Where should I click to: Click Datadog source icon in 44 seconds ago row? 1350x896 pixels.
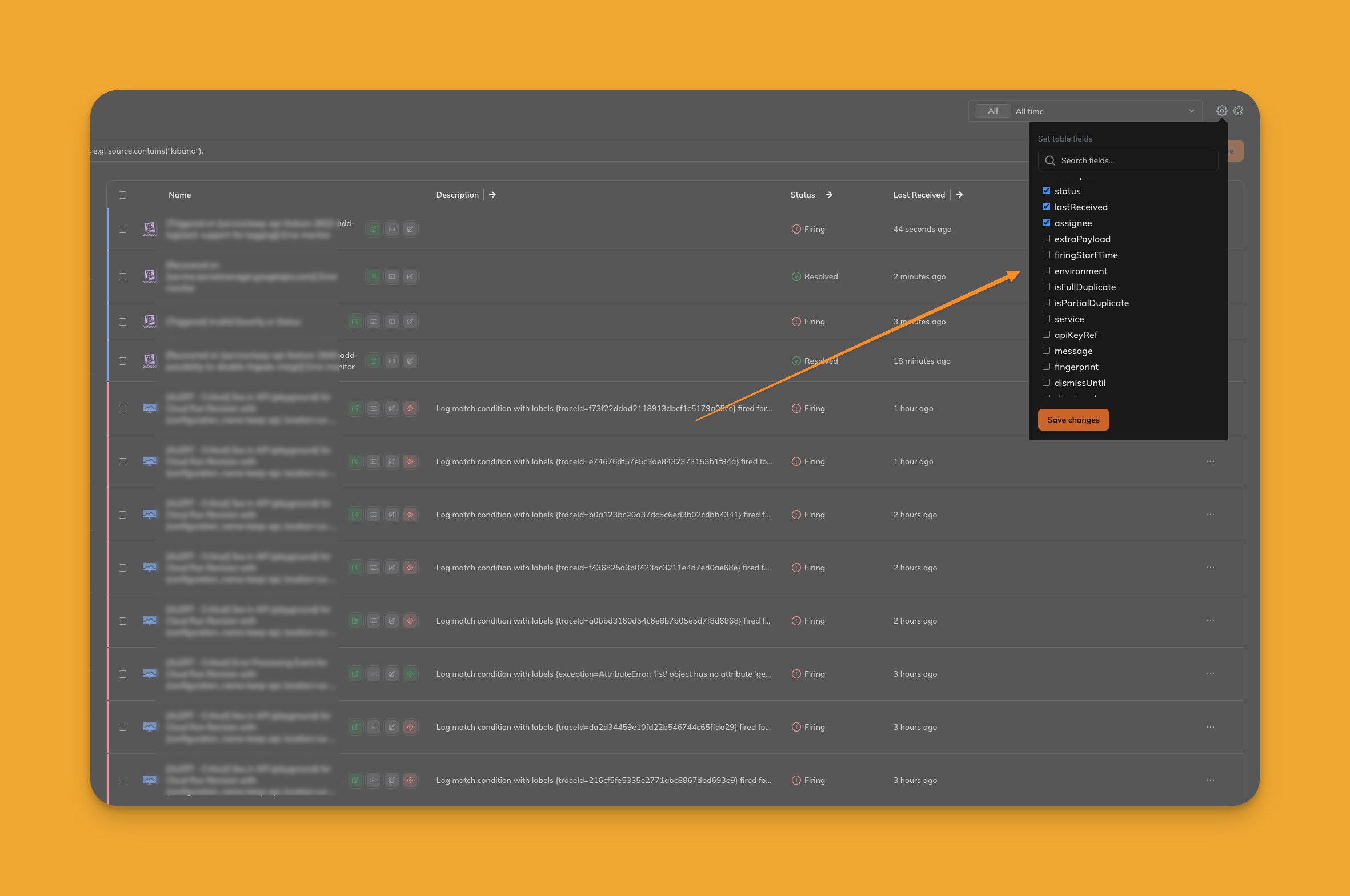pos(149,229)
